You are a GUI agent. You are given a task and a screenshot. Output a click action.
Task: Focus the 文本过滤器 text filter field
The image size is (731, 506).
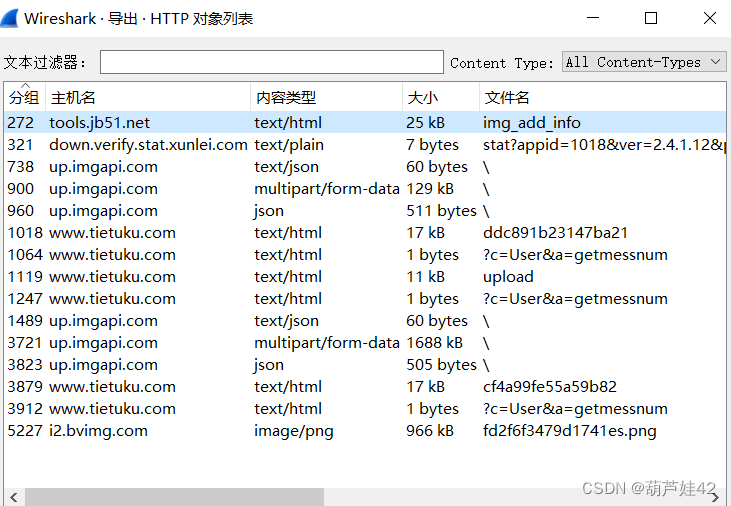click(x=272, y=62)
